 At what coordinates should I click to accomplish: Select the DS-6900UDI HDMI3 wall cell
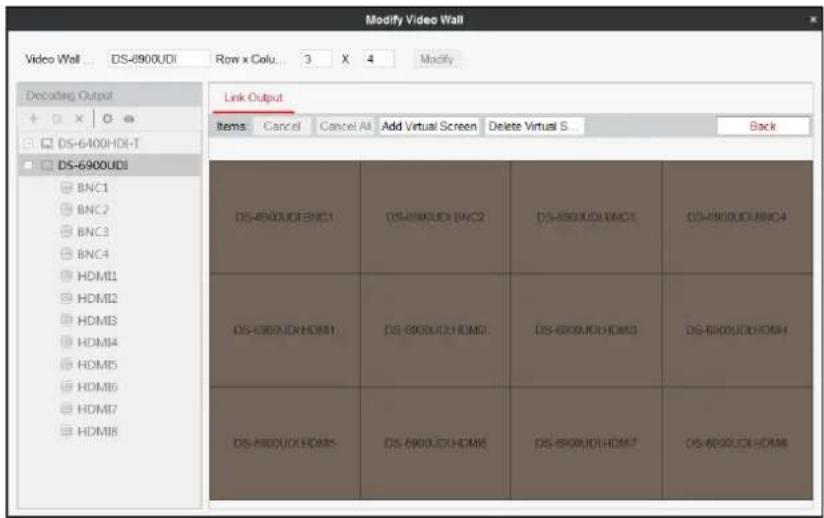(x=586, y=330)
